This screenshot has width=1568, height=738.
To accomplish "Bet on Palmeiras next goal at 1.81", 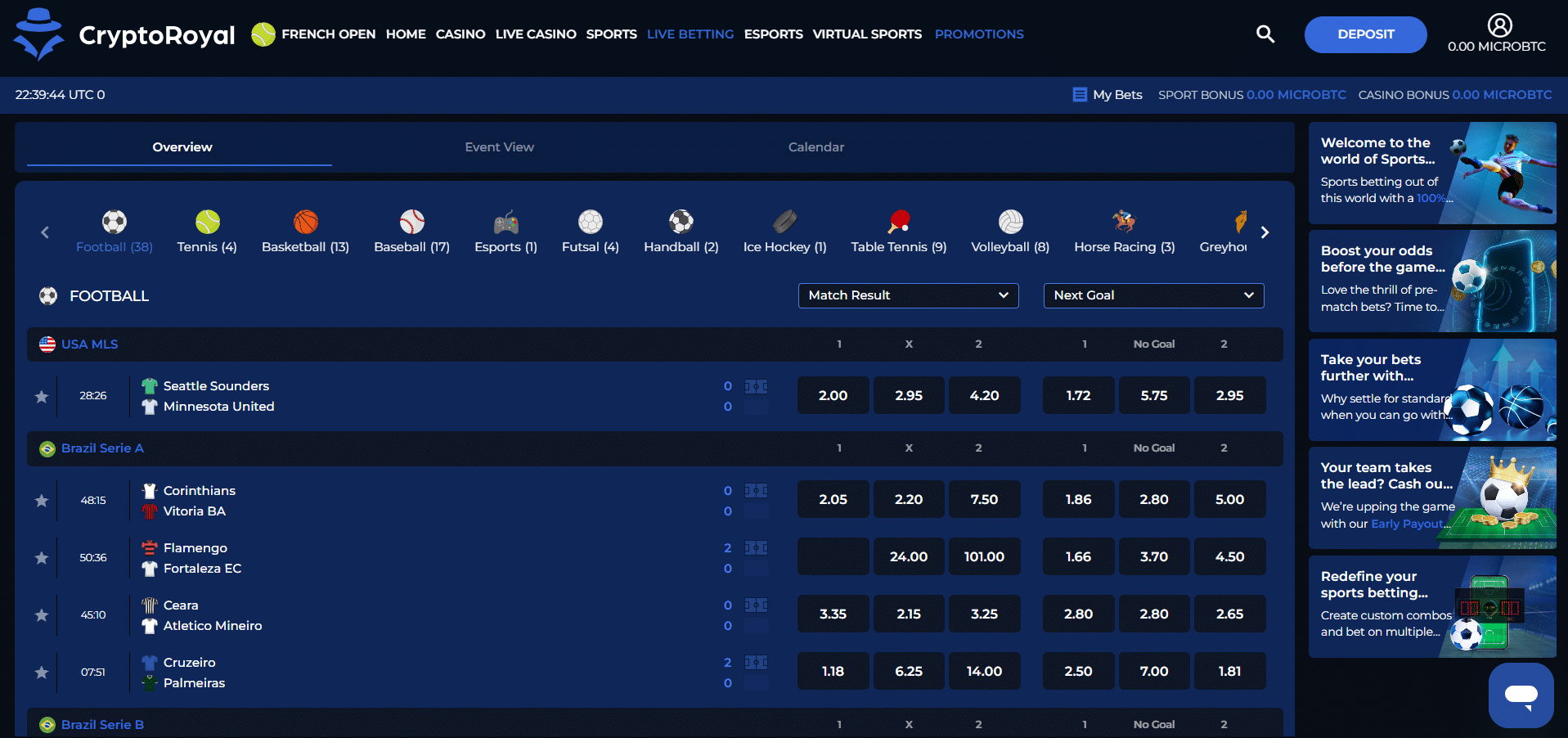I will point(1229,671).
